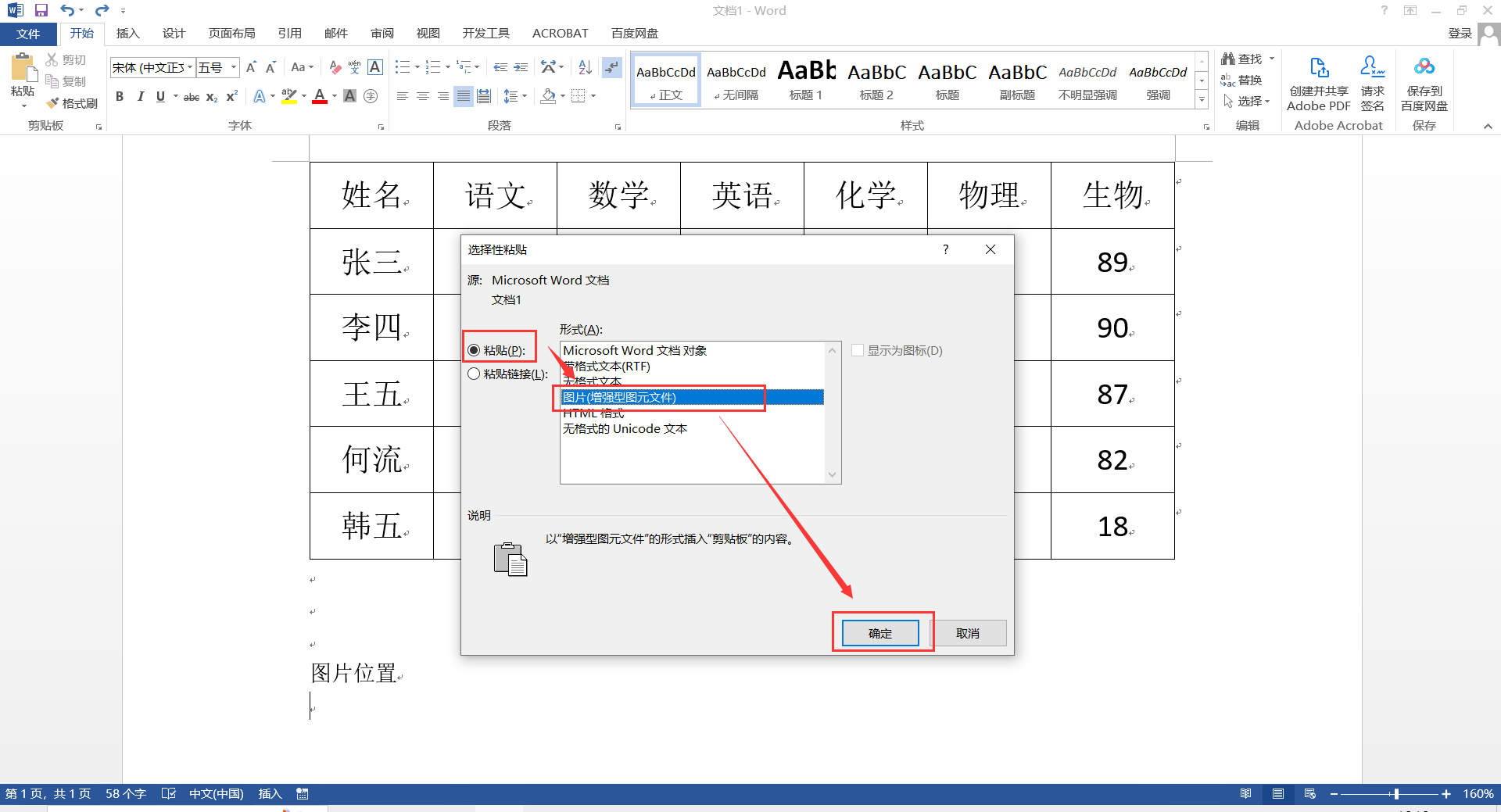
Task: Open the font size dropdown 五号
Action: pyautogui.click(x=233, y=67)
